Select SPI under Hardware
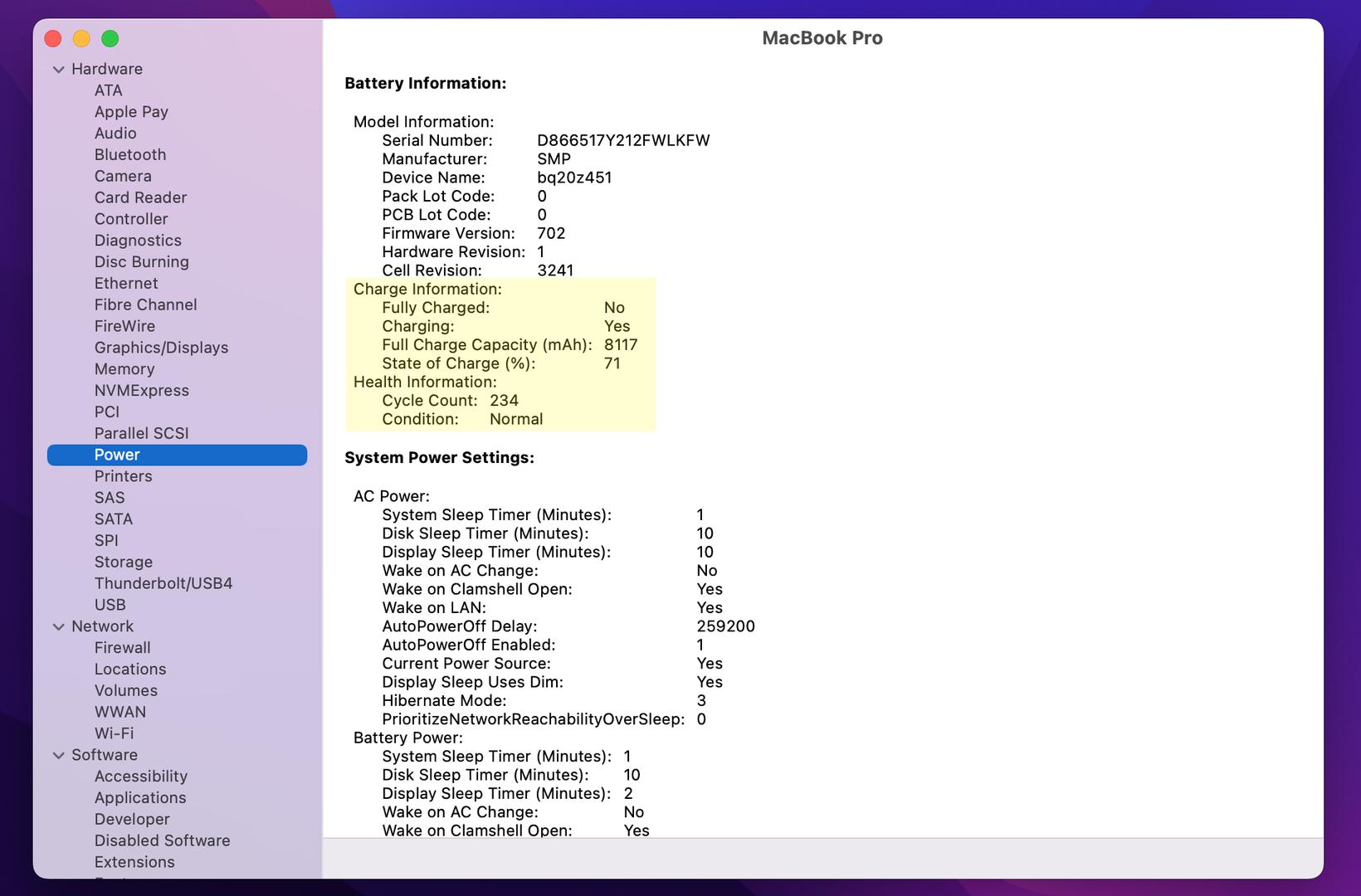The height and width of the screenshot is (896, 1361). 106,541
